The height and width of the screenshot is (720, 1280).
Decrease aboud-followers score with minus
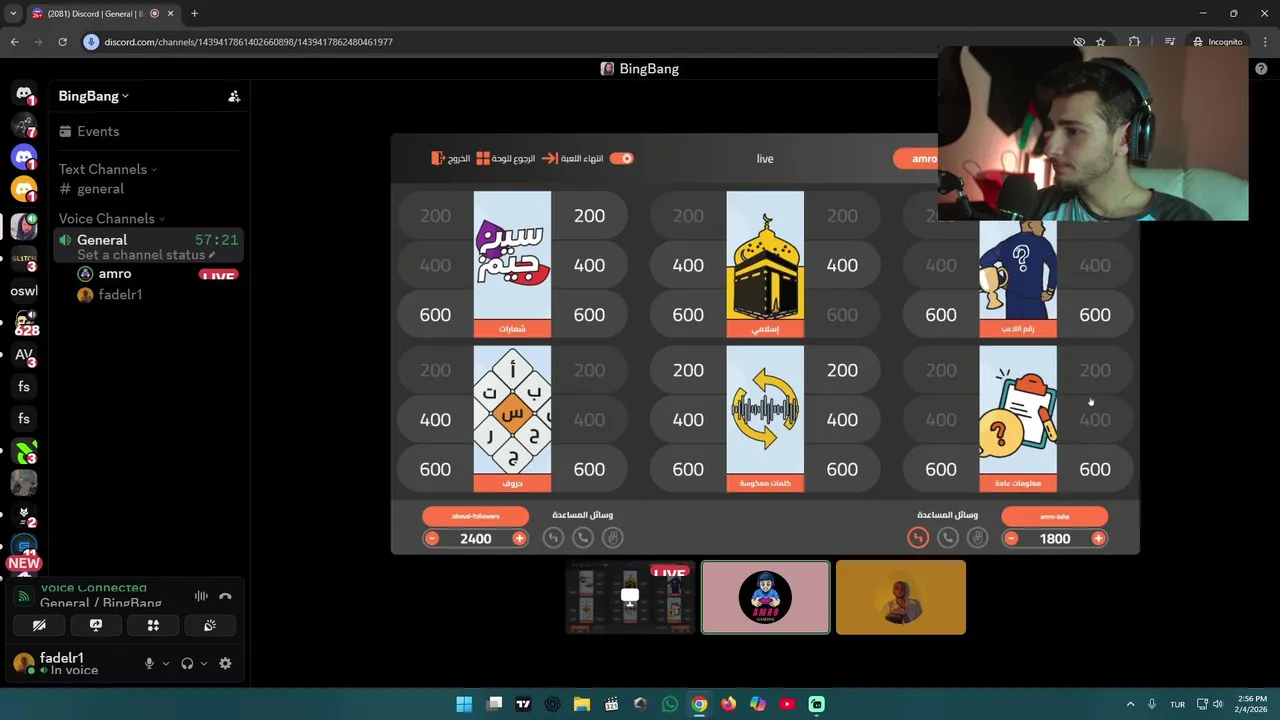pos(432,539)
